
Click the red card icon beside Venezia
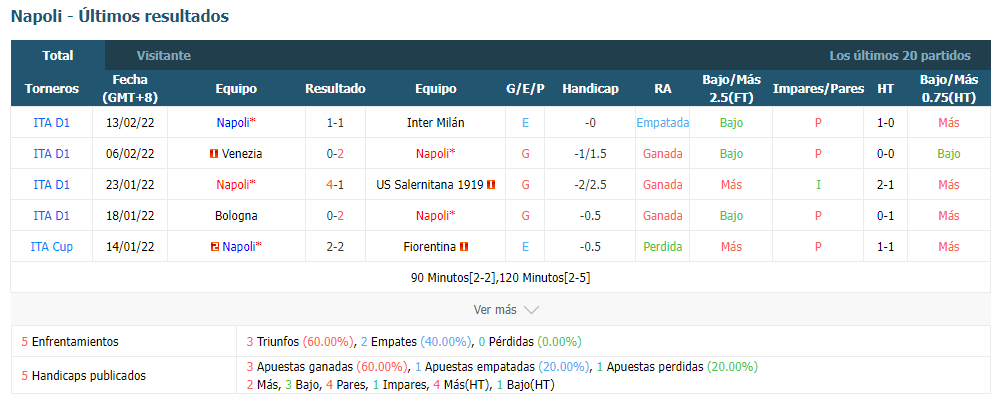[x=214, y=154]
